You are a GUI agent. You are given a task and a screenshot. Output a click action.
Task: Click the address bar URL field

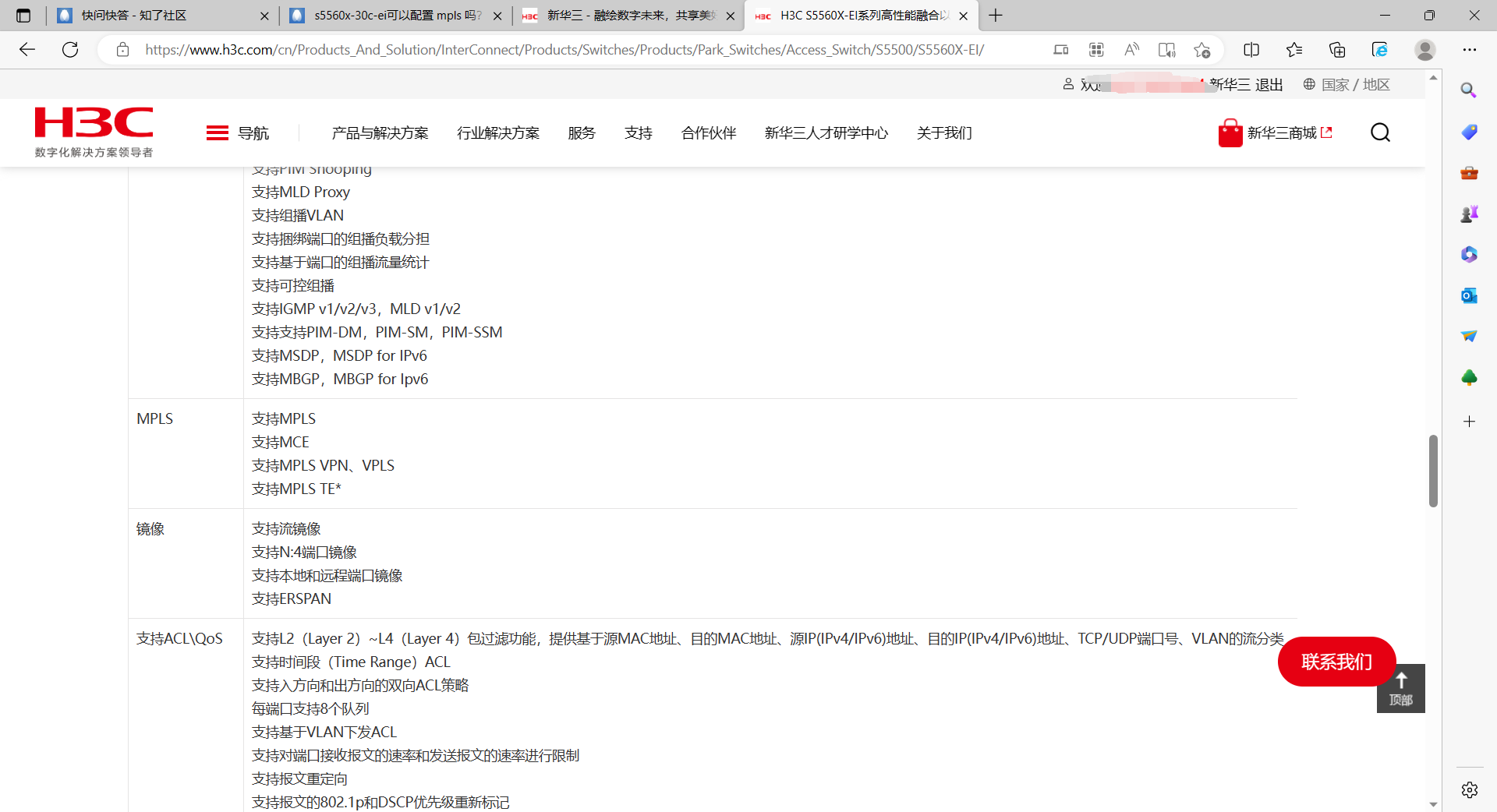[564, 50]
